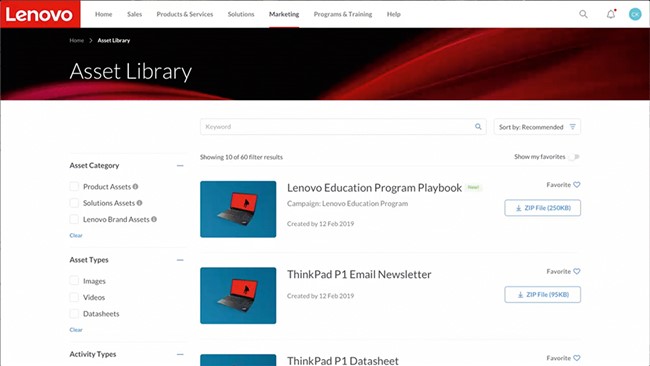The height and width of the screenshot is (366, 650).
Task: Open the header search icon
Action: (583, 14)
